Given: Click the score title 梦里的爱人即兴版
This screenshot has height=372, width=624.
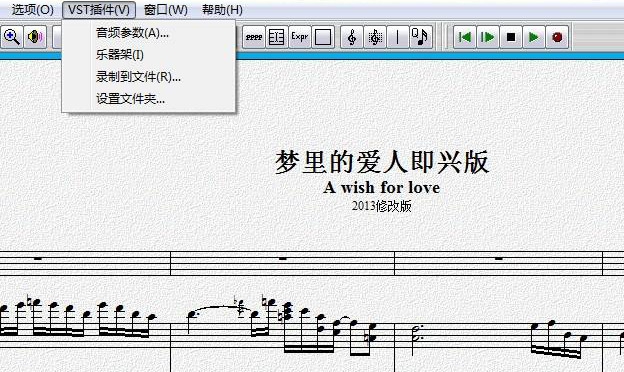Looking at the screenshot, I should tap(382, 162).
